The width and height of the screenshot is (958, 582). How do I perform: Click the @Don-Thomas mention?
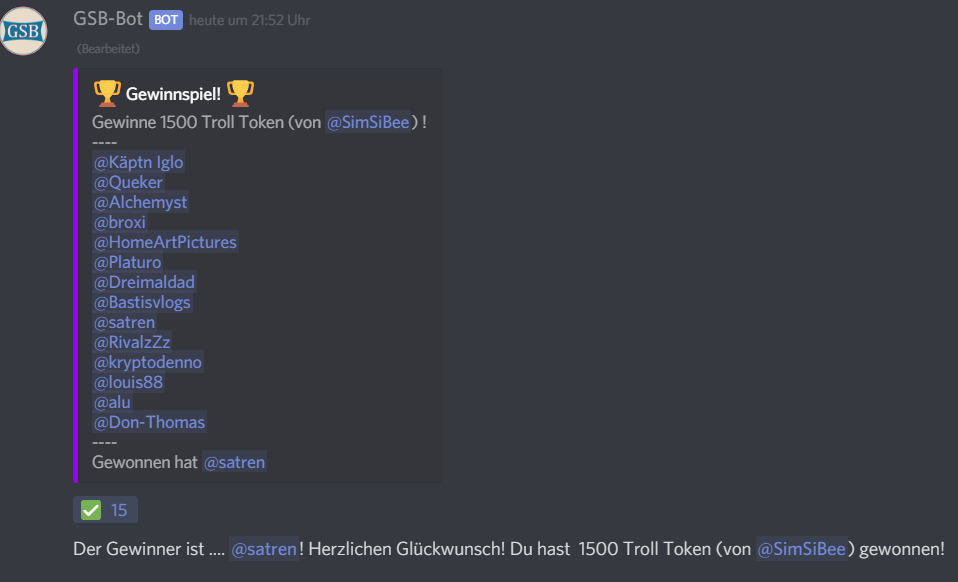149,423
